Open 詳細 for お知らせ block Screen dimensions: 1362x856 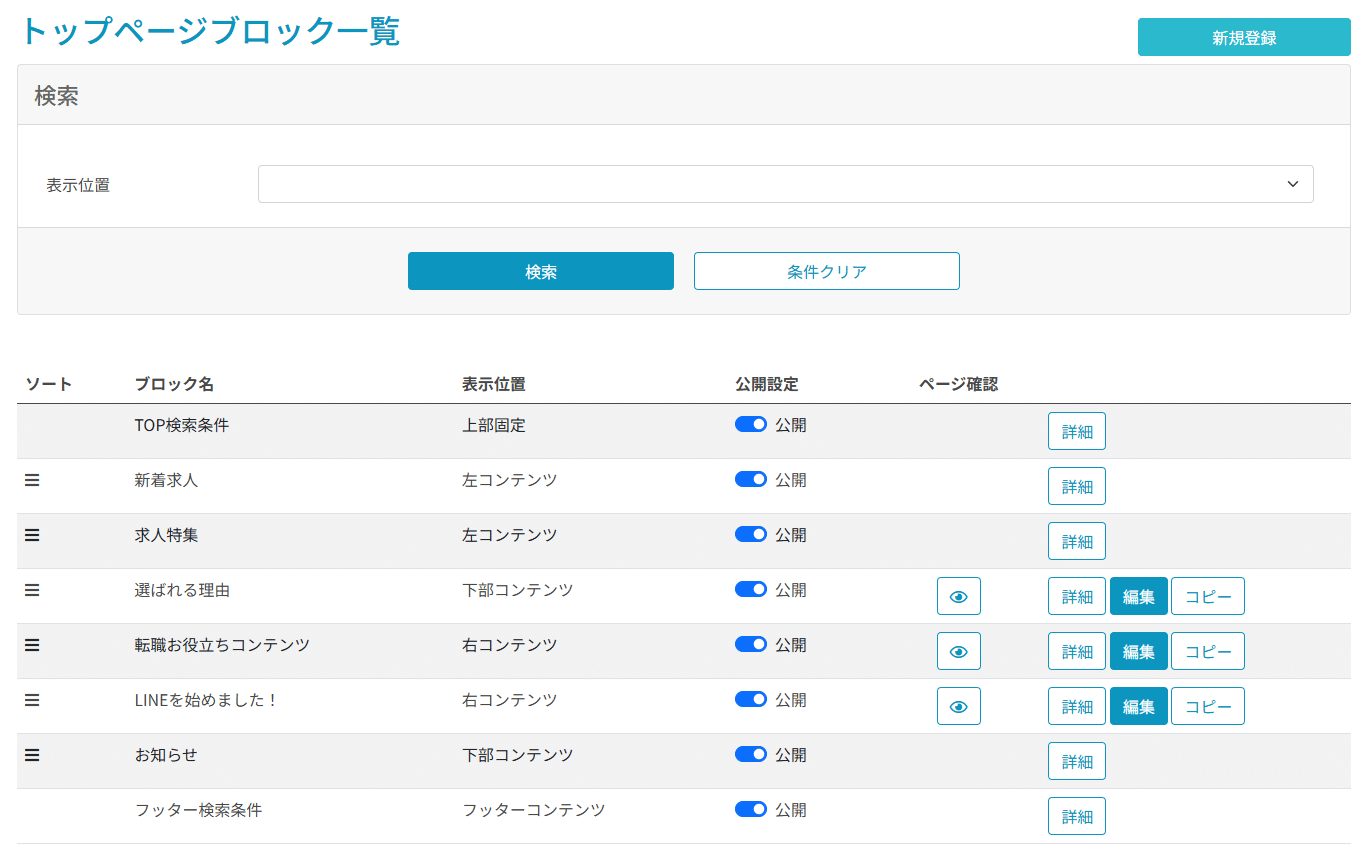1076,761
